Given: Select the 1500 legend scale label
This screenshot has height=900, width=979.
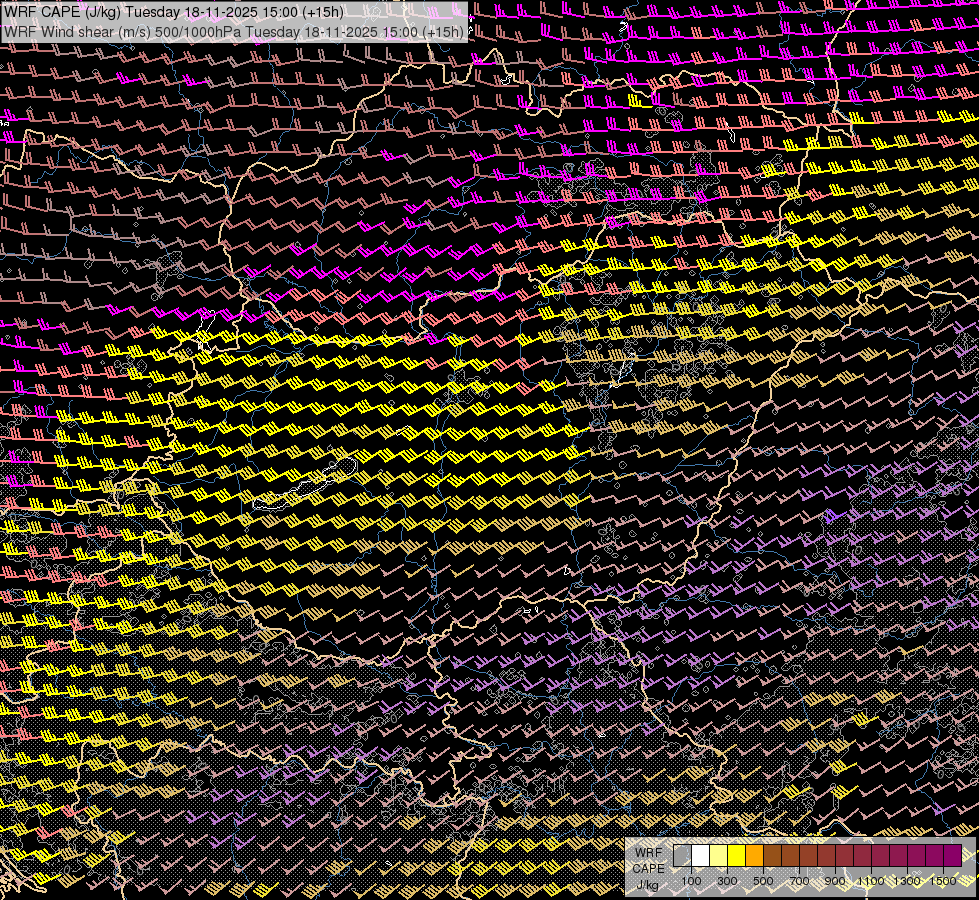Looking at the screenshot, I should (943, 881).
